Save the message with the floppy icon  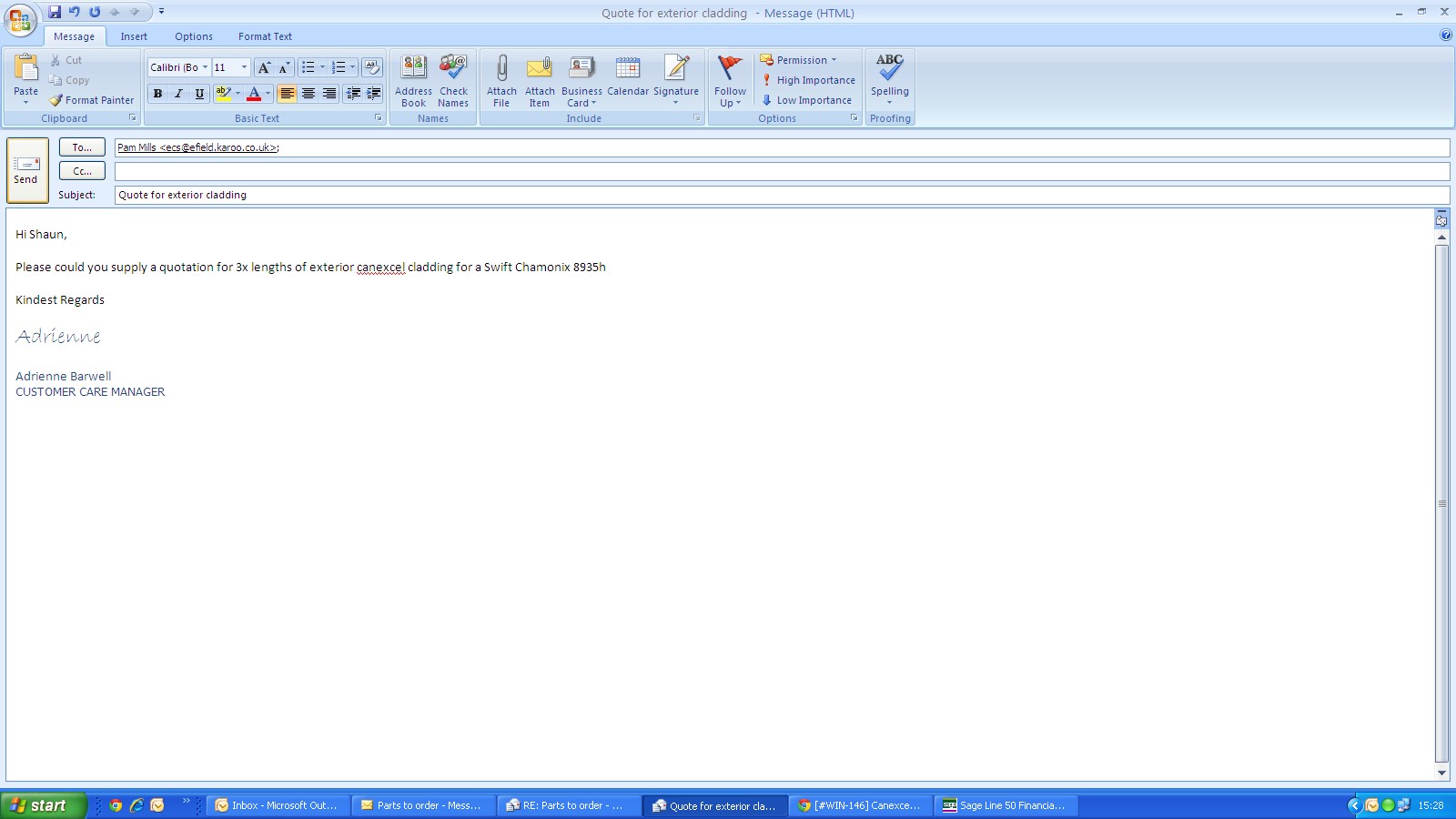coord(55,12)
